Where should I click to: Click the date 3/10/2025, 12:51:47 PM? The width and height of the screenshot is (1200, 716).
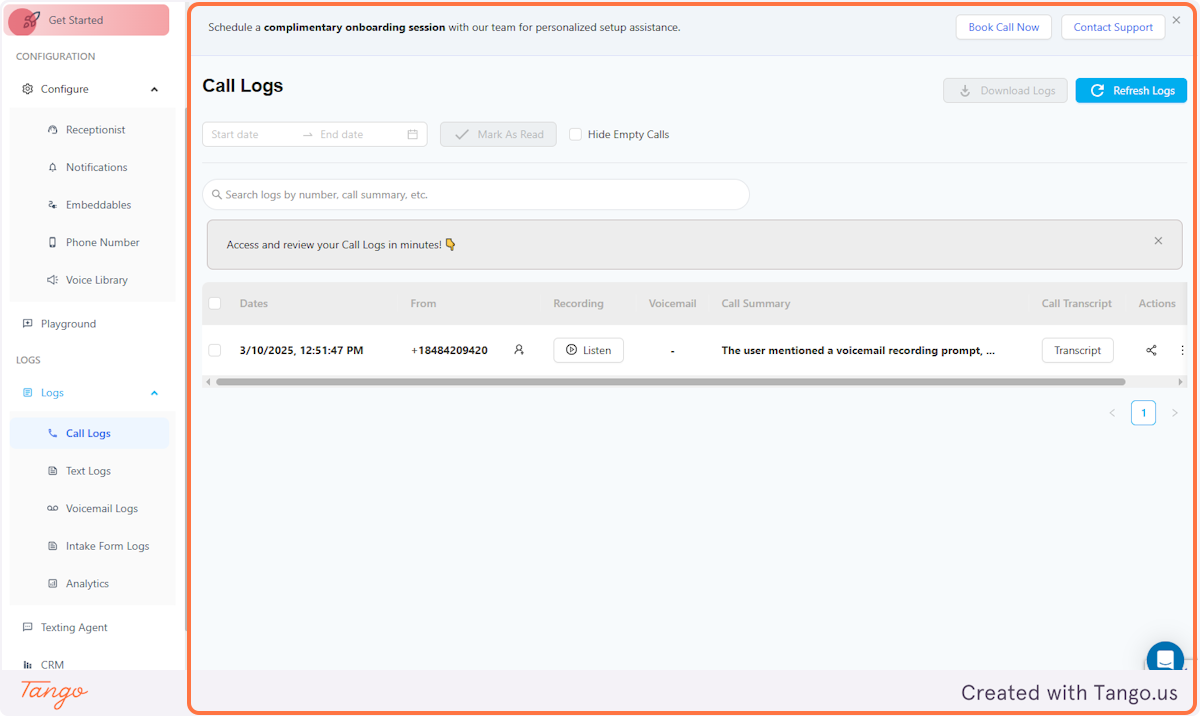tap(301, 350)
